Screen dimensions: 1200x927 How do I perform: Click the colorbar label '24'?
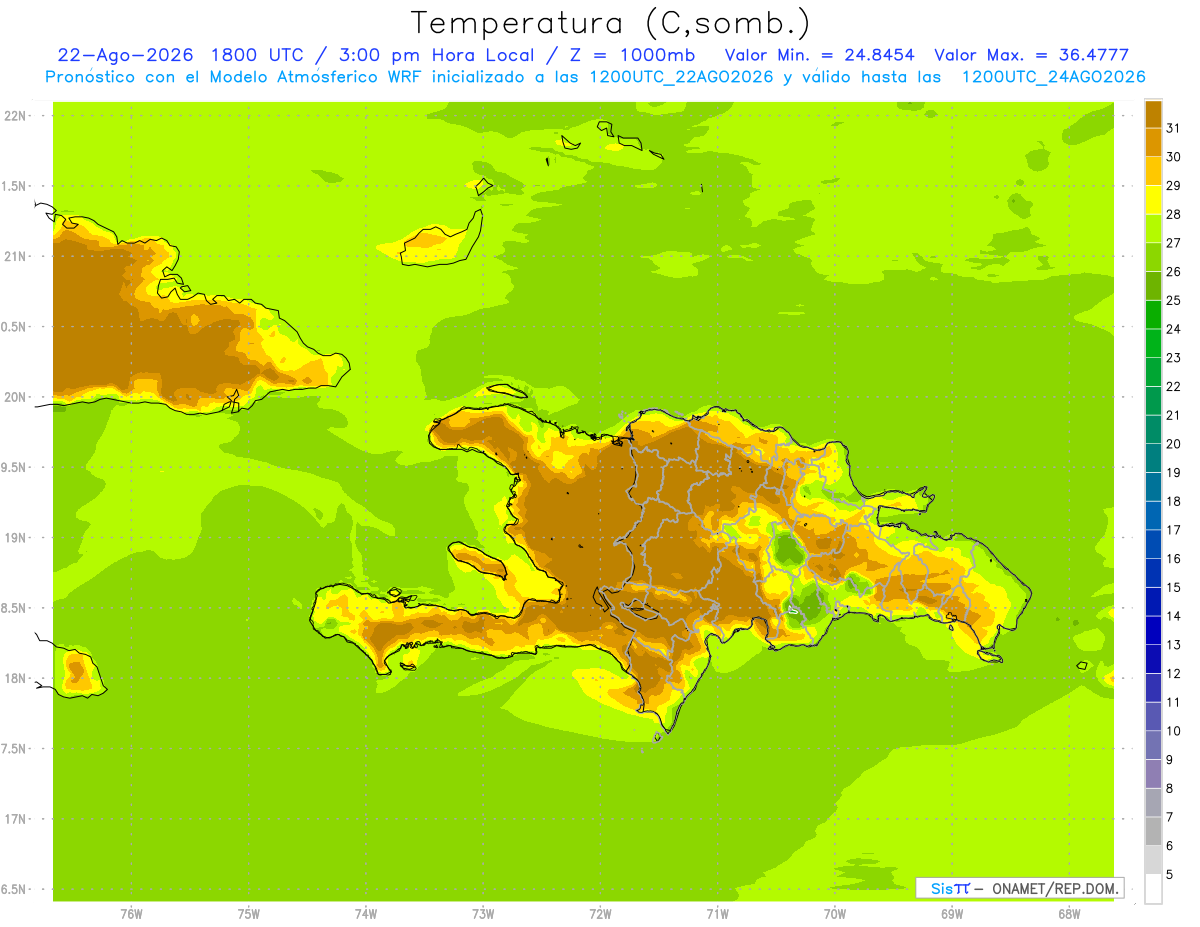click(x=1174, y=329)
